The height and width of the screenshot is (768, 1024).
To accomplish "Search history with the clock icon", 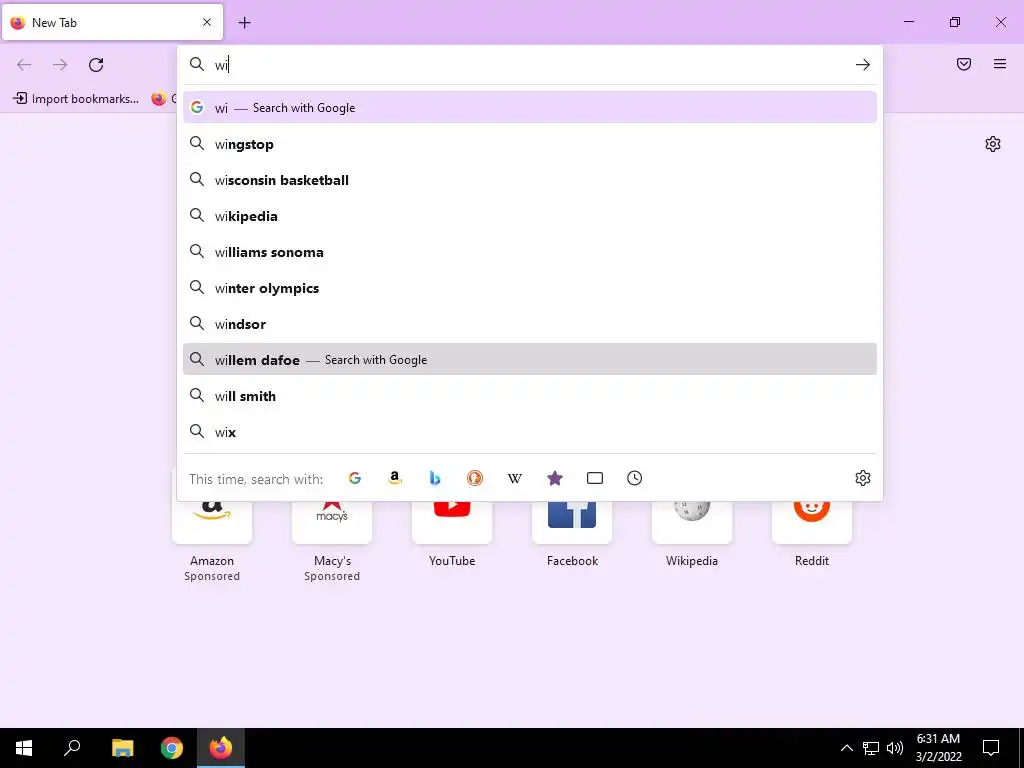I will click(635, 478).
